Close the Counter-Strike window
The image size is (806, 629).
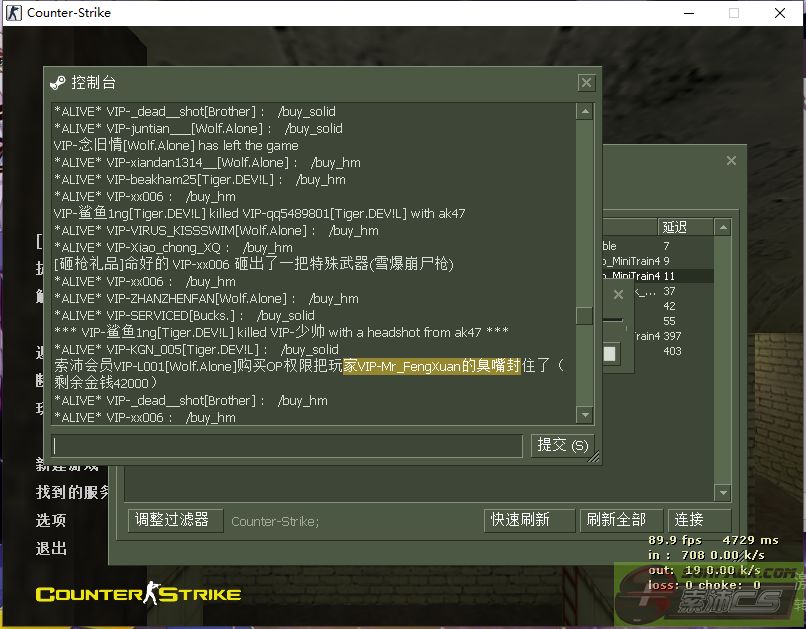pos(780,13)
